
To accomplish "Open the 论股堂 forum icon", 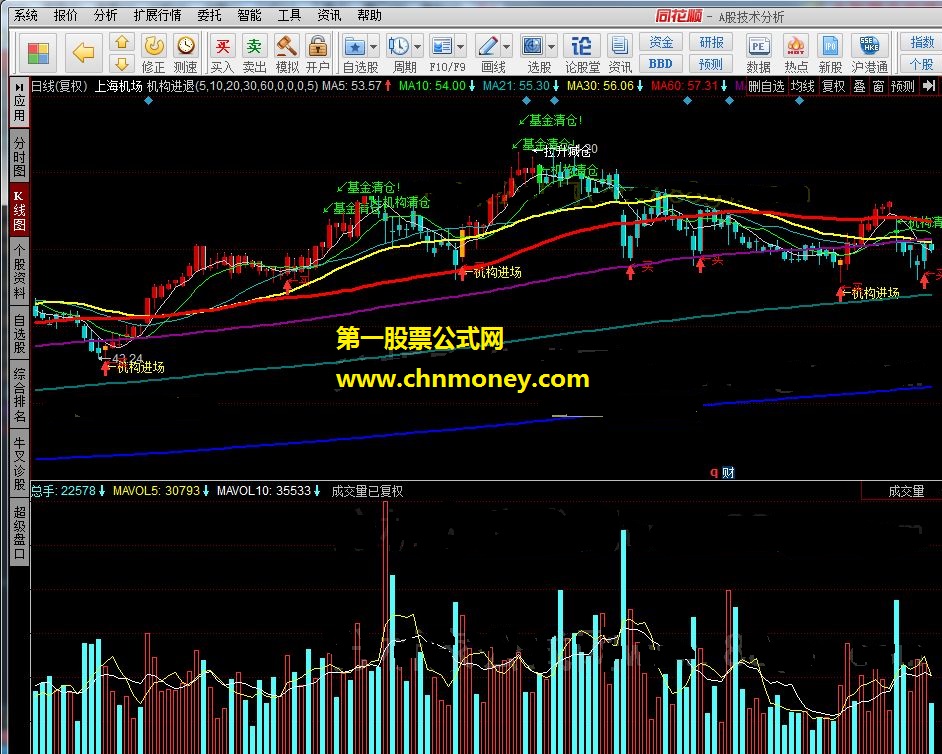I will [582, 46].
